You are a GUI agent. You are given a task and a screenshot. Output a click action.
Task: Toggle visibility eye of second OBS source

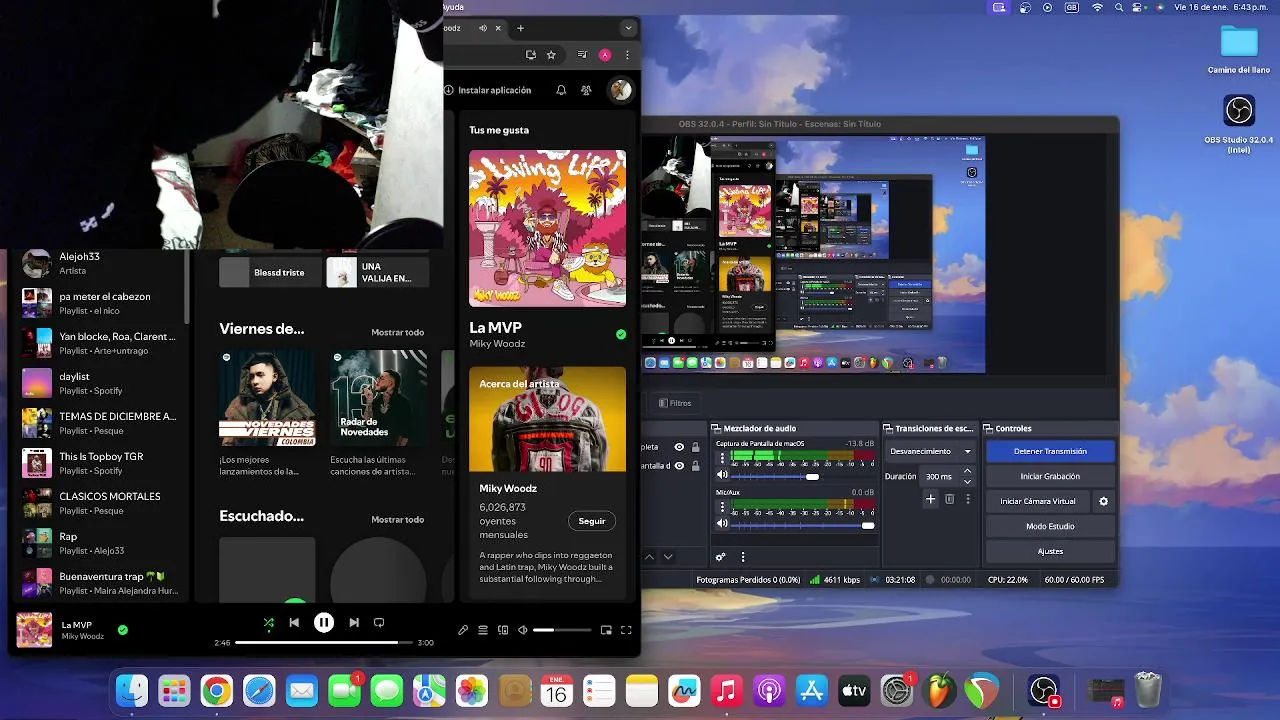coord(679,465)
